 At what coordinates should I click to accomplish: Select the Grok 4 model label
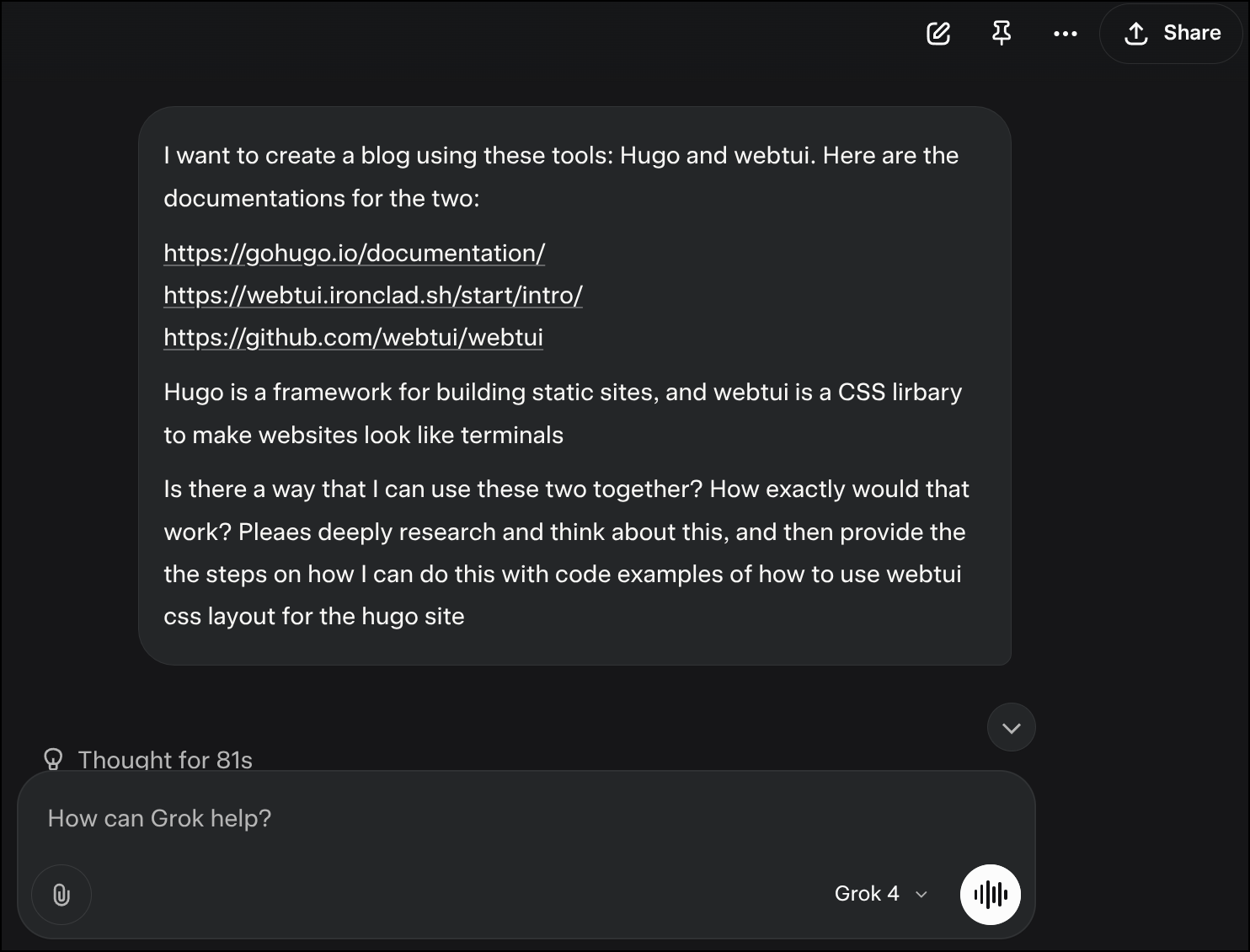866,893
